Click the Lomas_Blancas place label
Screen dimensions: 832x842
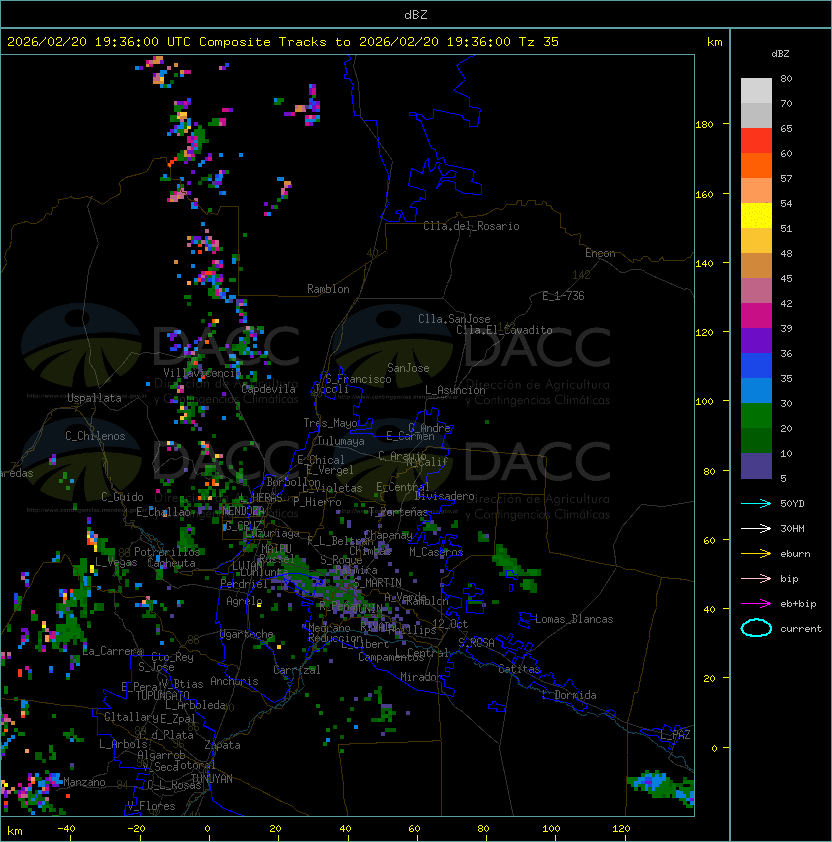574,619
